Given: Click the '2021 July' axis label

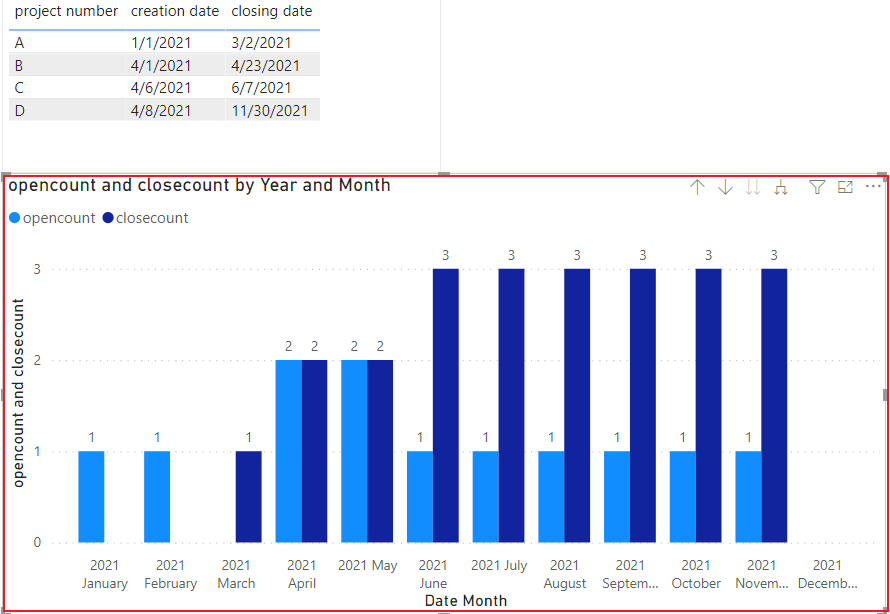Looking at the screenshot, I should click(x=499, y=566).
